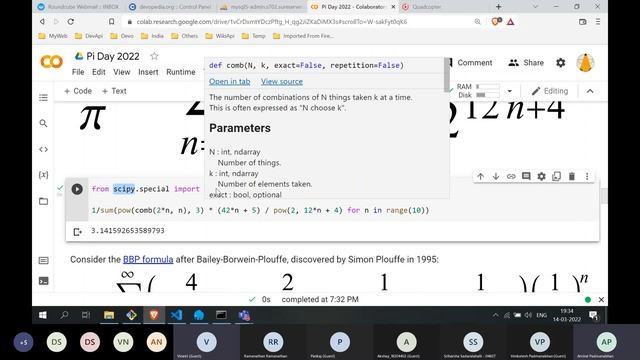
Task: Open the user account avatar
Action: [x=585, y=63]
